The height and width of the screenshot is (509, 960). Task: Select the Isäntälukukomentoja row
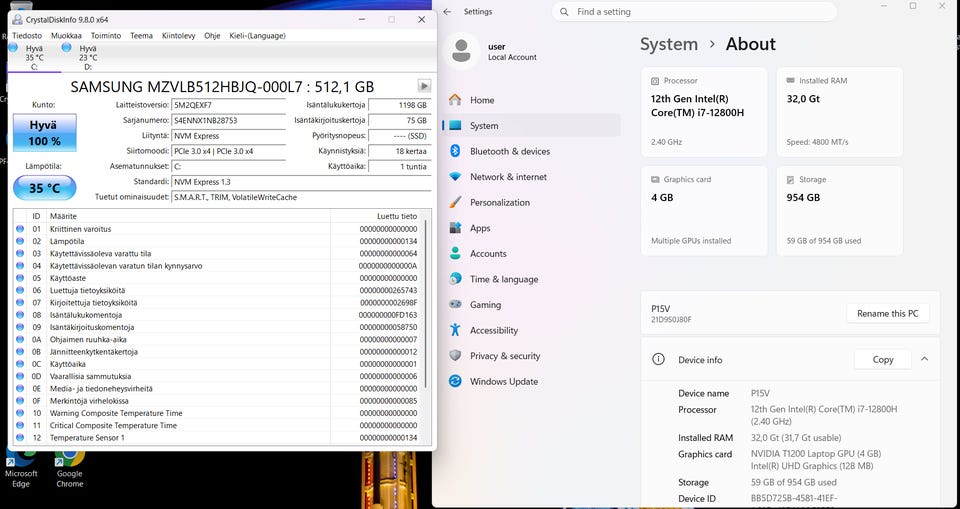click(218, 315)
